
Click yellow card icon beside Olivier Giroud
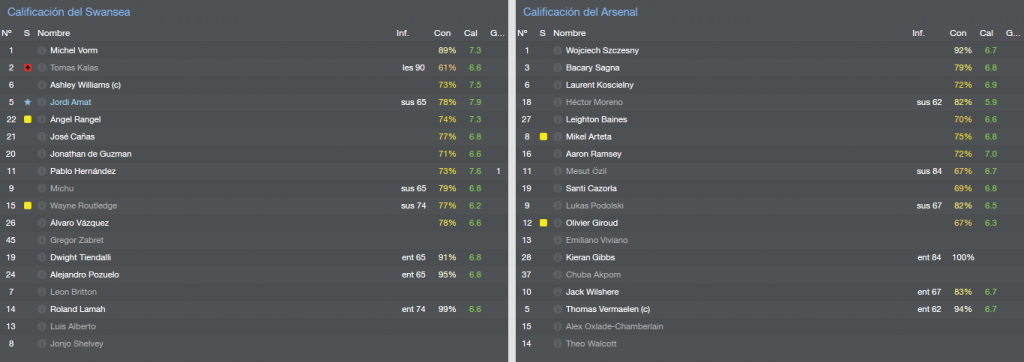pyautogui.click(x=543, y=223)
